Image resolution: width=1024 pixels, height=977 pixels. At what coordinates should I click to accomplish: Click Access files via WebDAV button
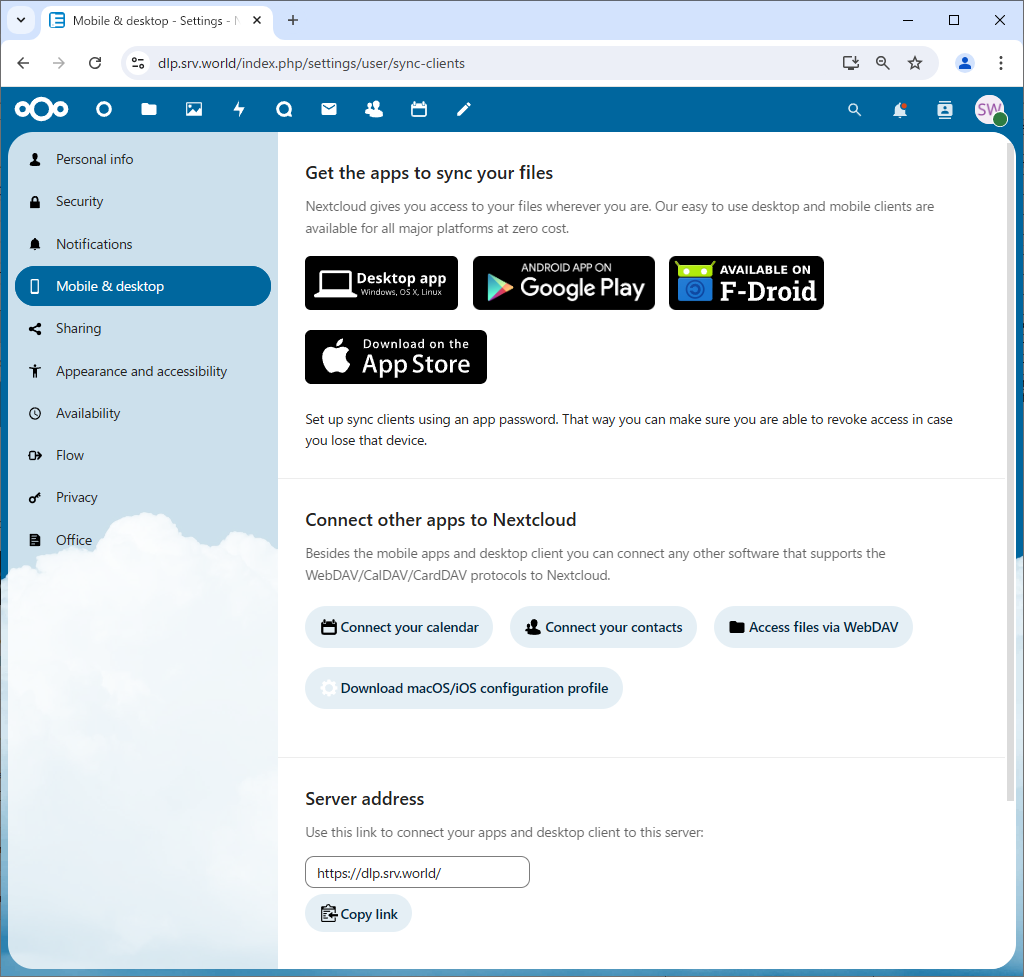(813, 627)
